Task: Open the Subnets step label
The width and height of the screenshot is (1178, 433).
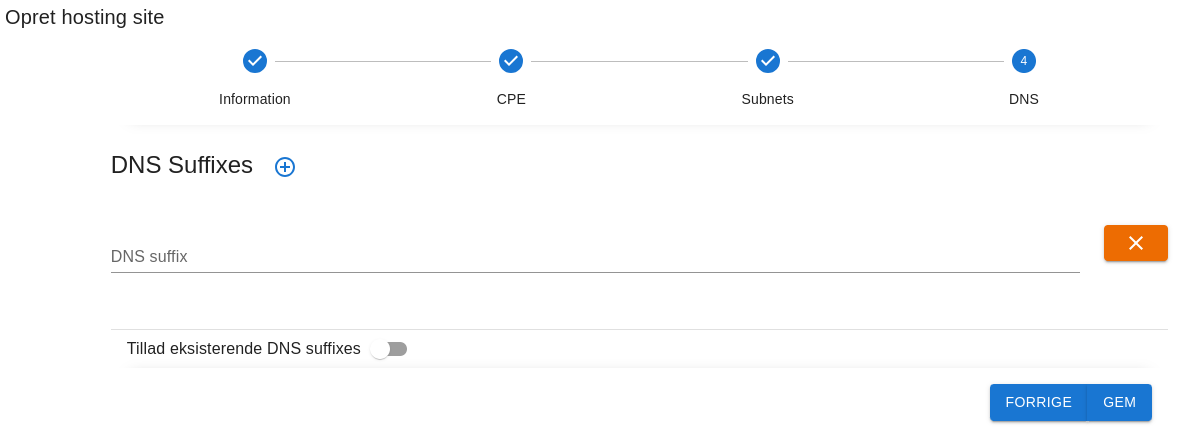Action: 768,99
